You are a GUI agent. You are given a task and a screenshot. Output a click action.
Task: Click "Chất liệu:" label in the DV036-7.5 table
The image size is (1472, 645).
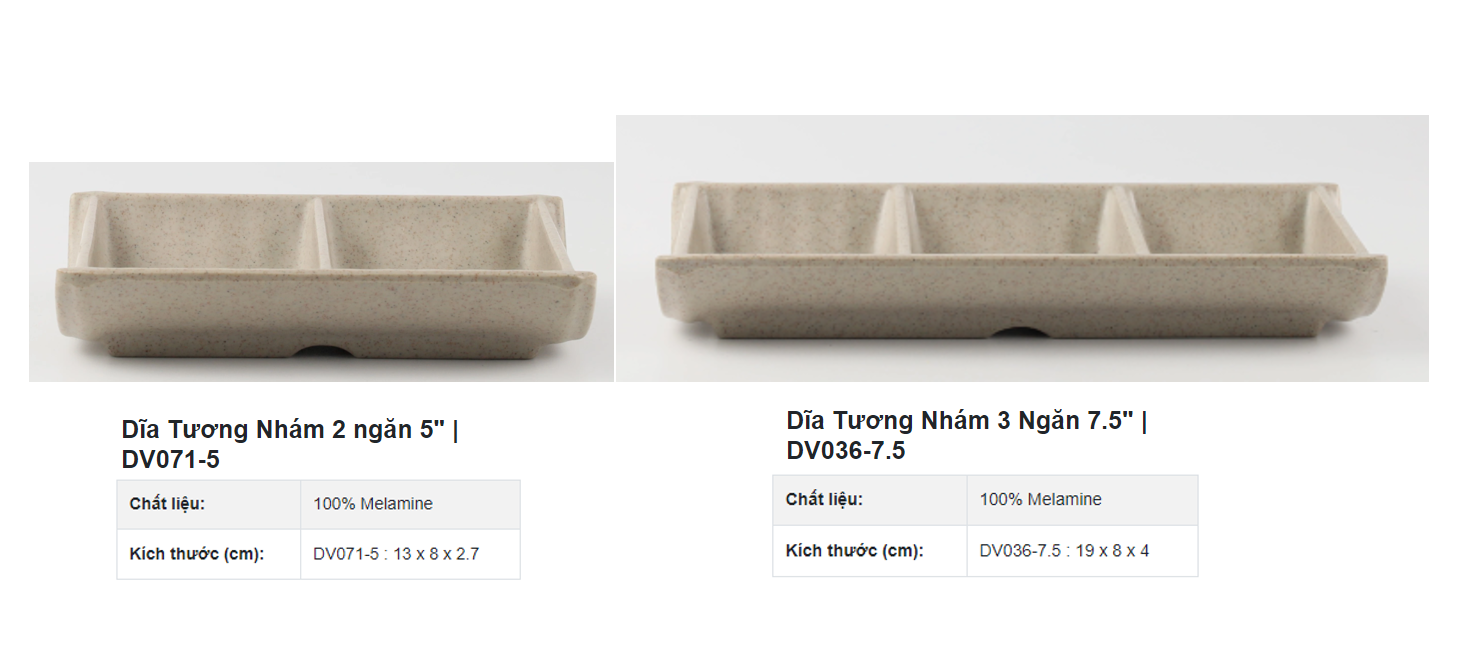(824, 499)
